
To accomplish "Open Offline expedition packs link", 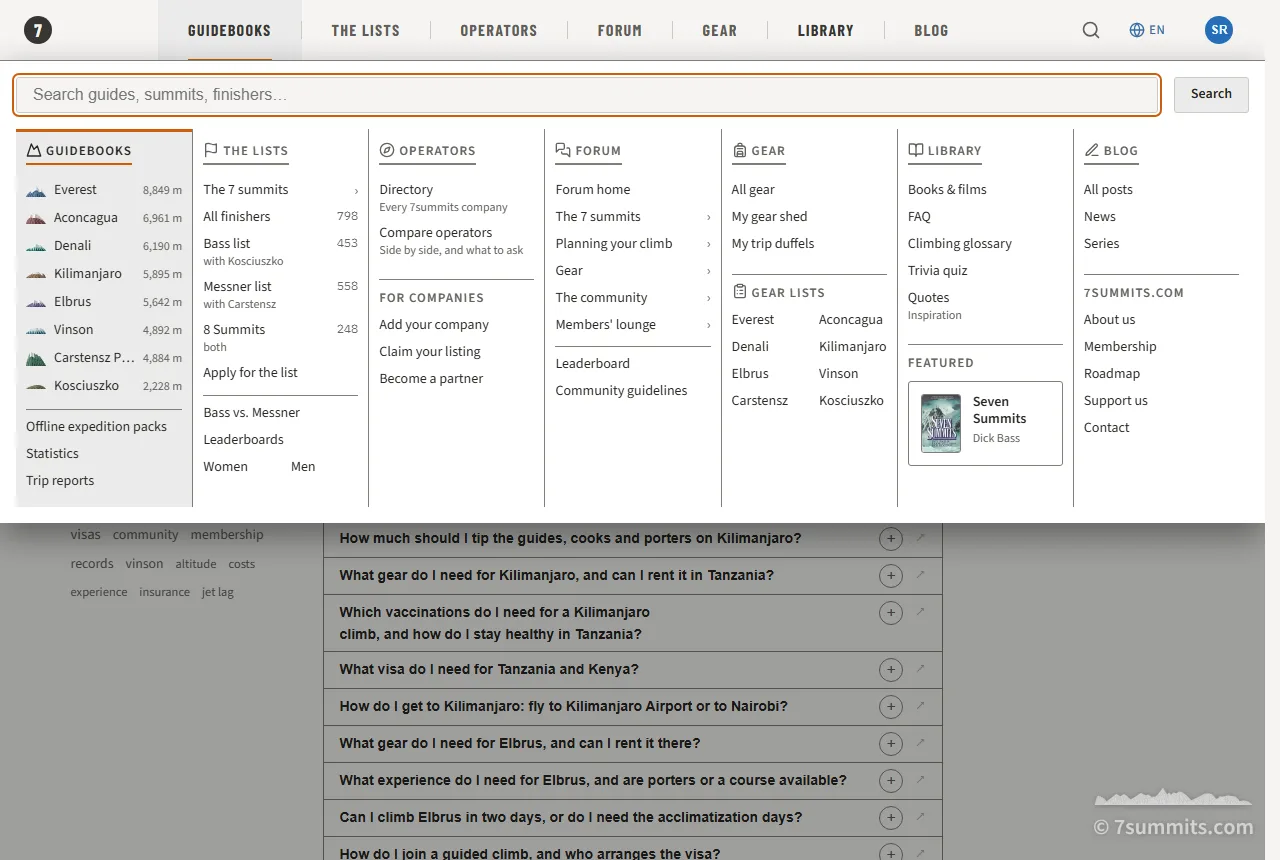I will pos(96,426).
